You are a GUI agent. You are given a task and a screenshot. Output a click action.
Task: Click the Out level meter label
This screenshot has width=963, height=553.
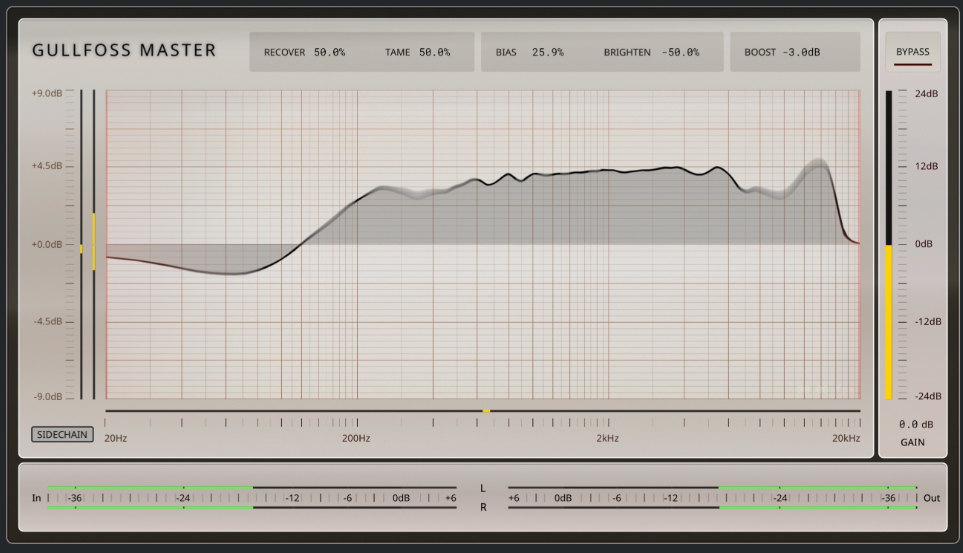[932, 498]
